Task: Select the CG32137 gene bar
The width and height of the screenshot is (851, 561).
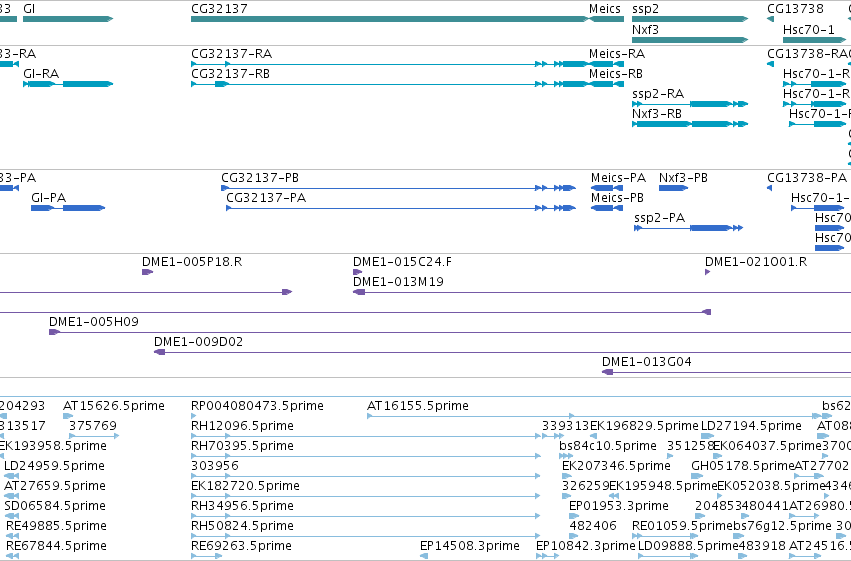Action: tap(390, 19)
